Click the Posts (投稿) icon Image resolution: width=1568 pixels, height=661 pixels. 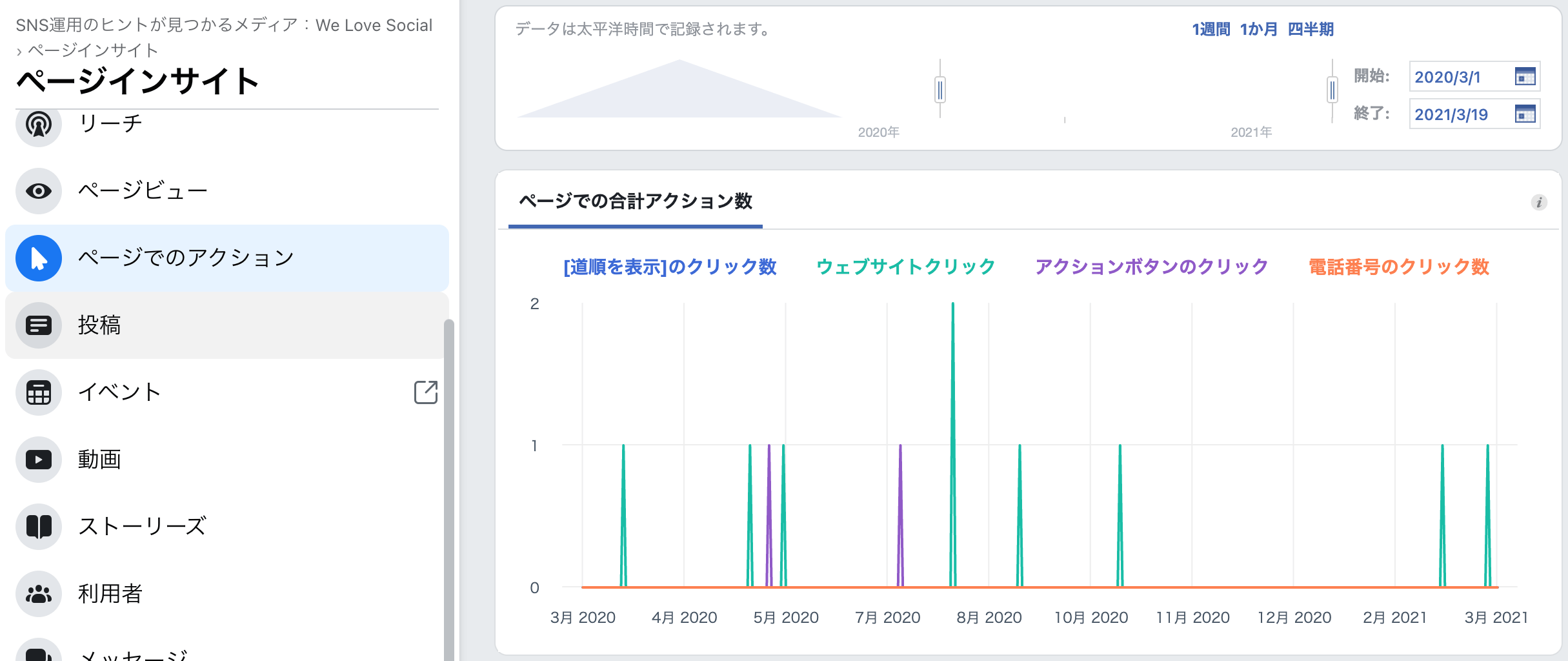39,325
